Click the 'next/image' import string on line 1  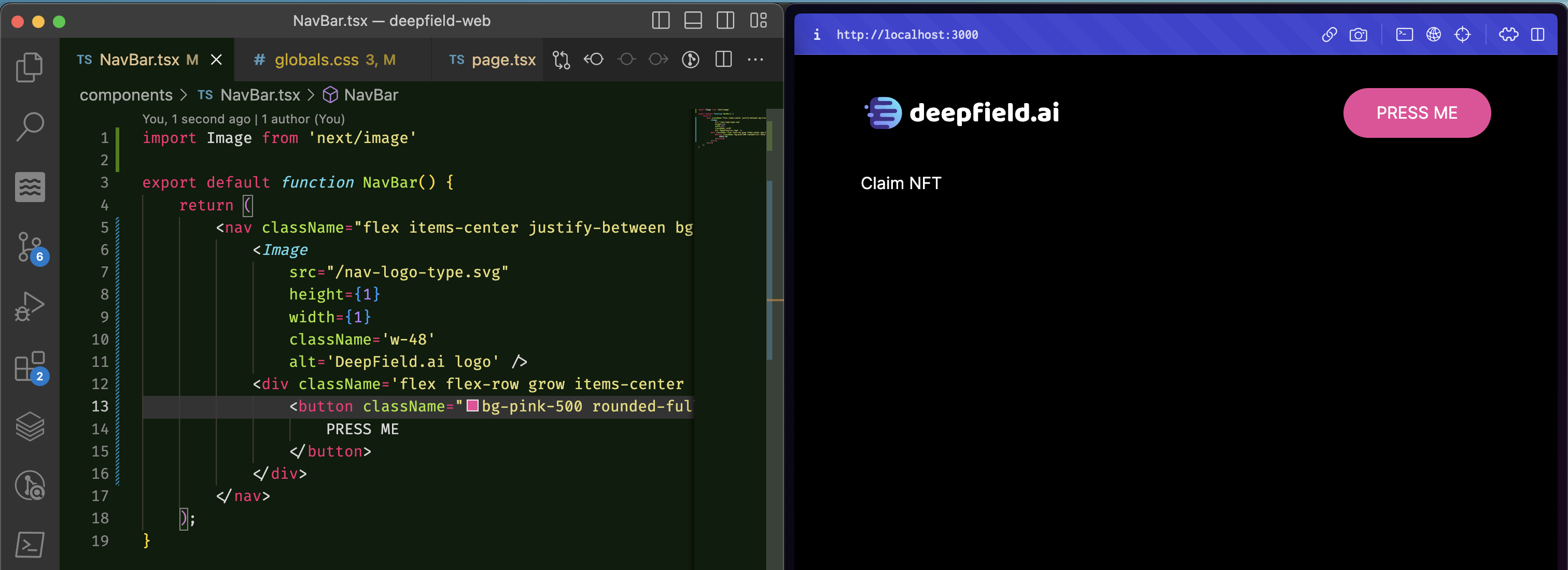pyautogui.click(x=362, y=138)
